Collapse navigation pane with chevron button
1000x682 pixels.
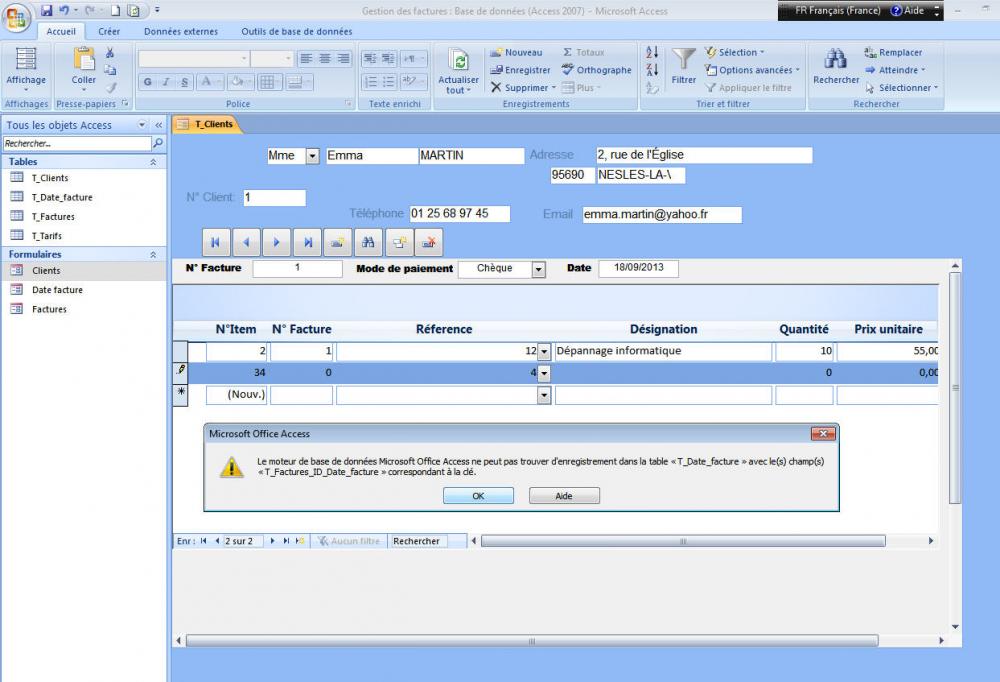click(159, 125)
